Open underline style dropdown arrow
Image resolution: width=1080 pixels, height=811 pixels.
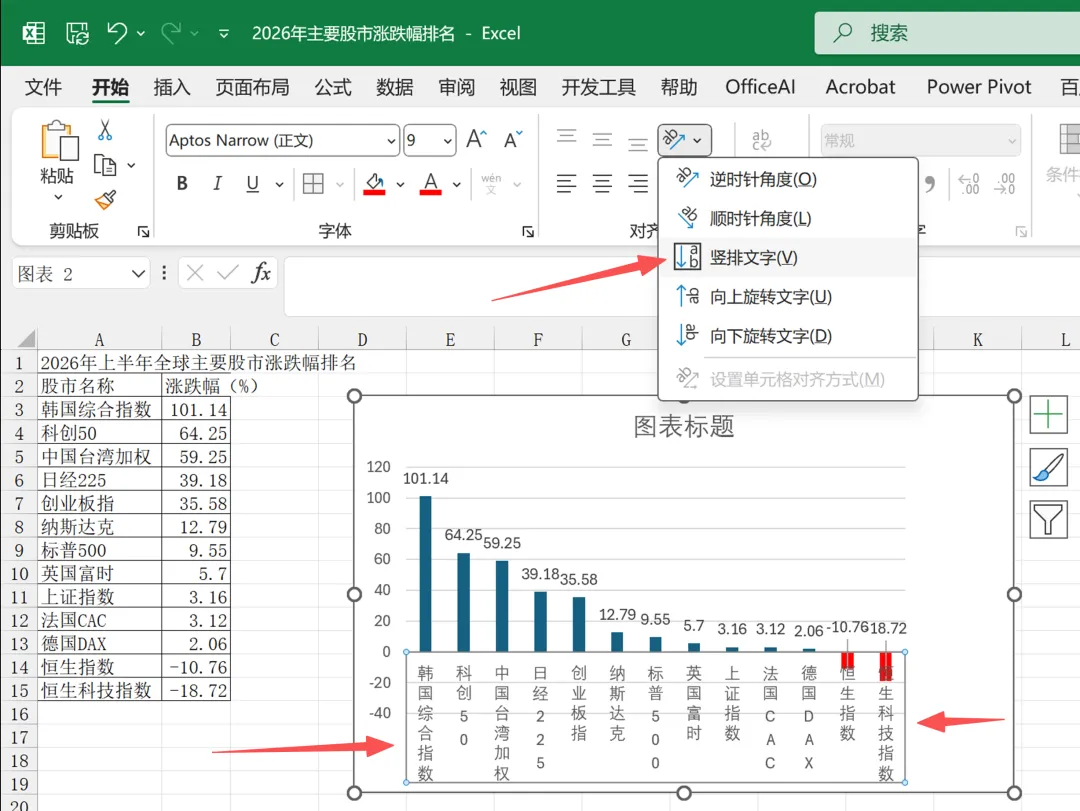[279, 184]
